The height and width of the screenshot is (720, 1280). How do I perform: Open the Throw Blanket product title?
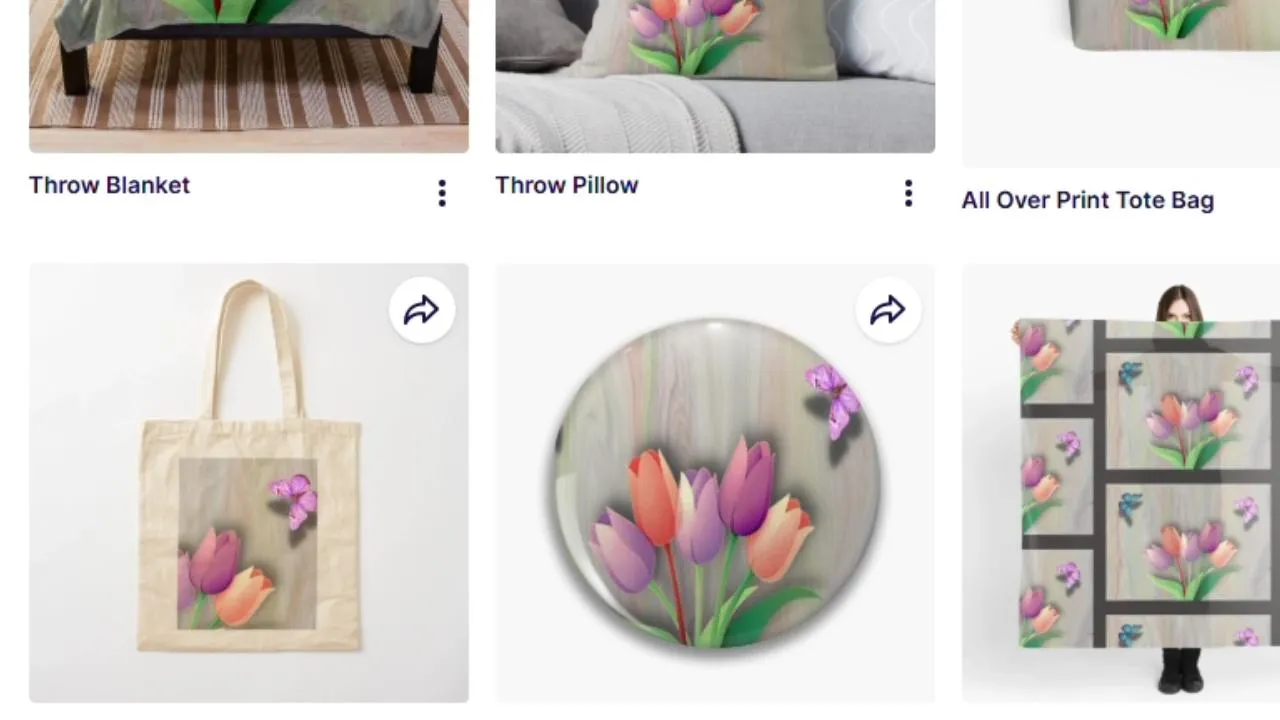[109, 185]
